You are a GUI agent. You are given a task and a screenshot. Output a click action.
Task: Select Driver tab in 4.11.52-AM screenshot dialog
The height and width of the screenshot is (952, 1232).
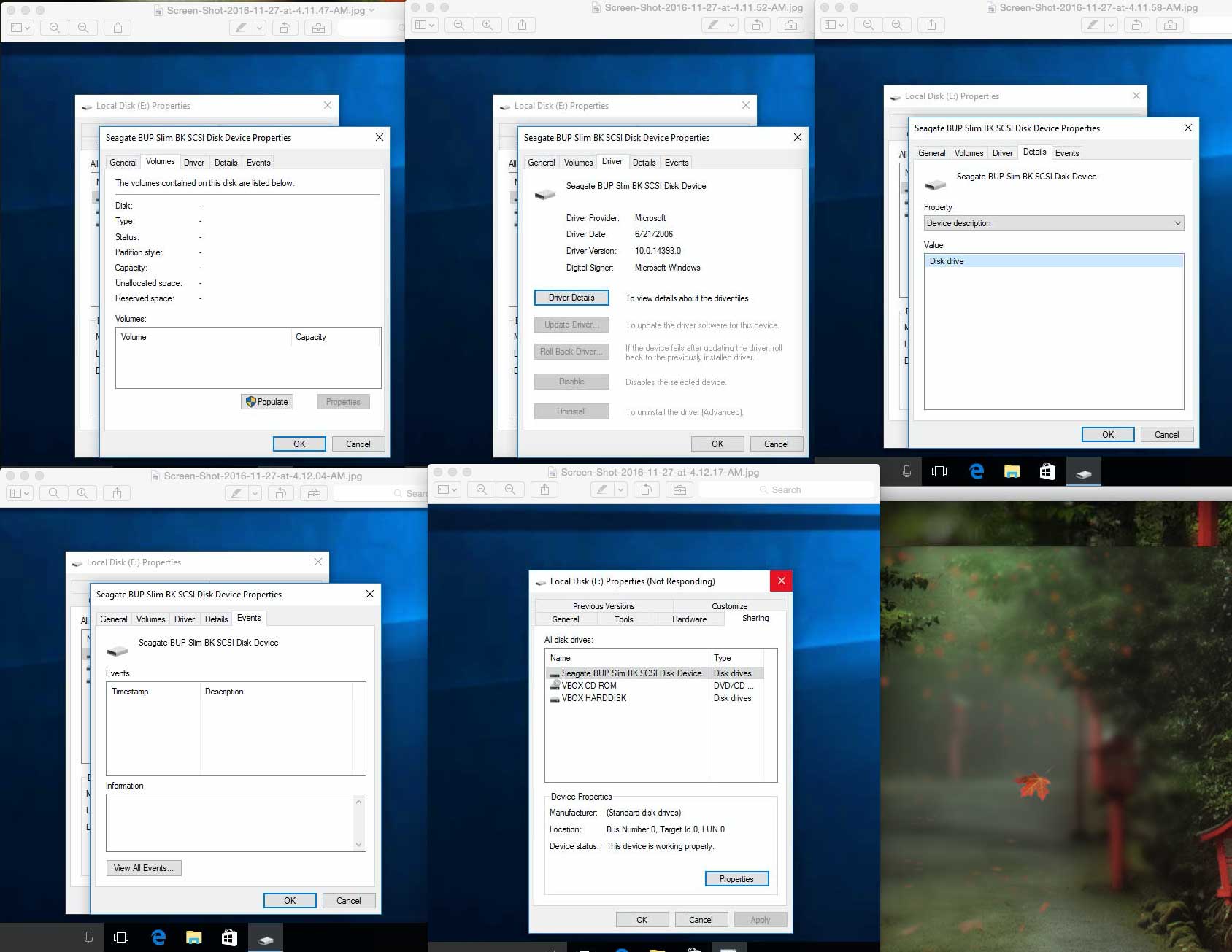tap(612, 161)
